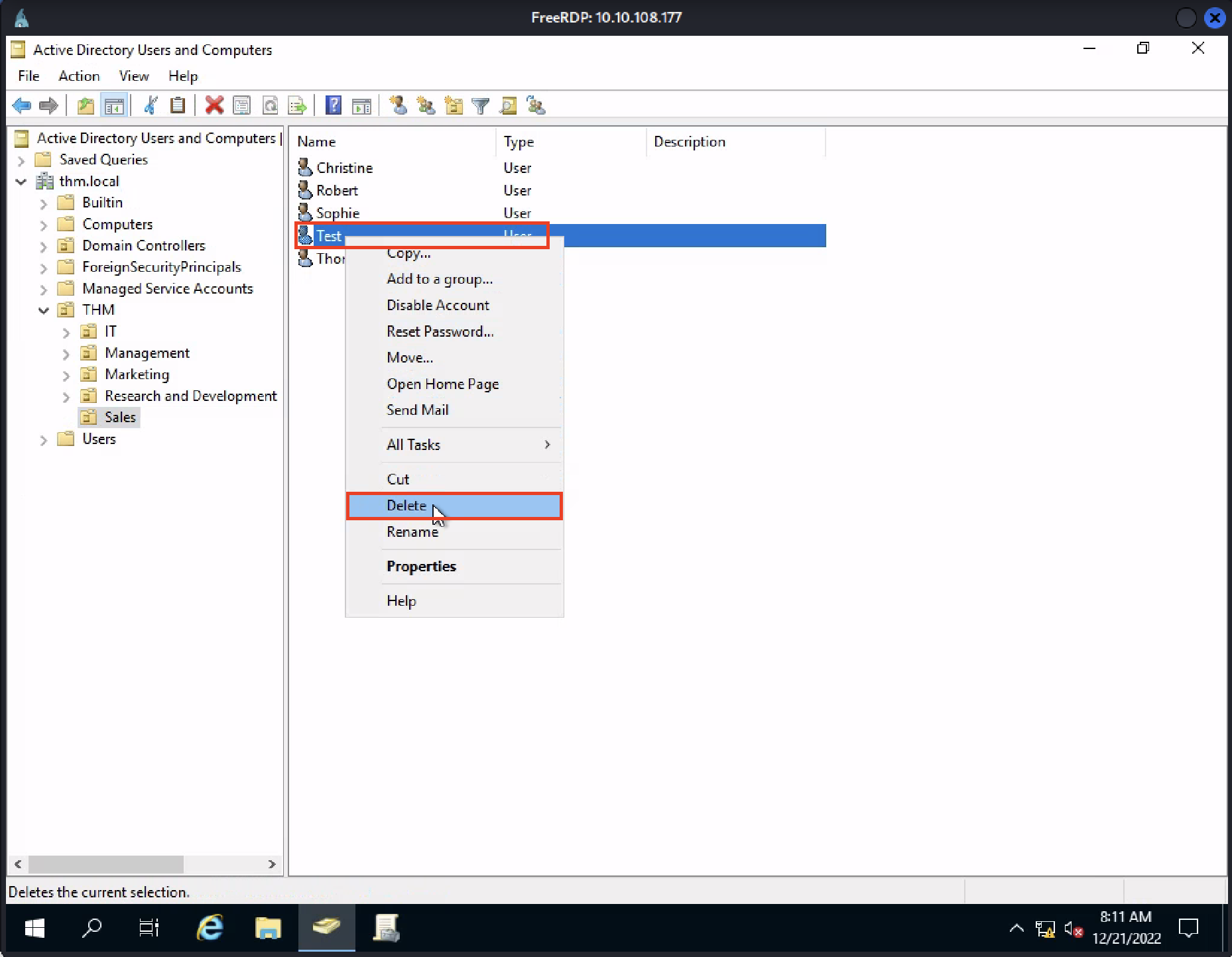Open the View menu

pos(133,76)
